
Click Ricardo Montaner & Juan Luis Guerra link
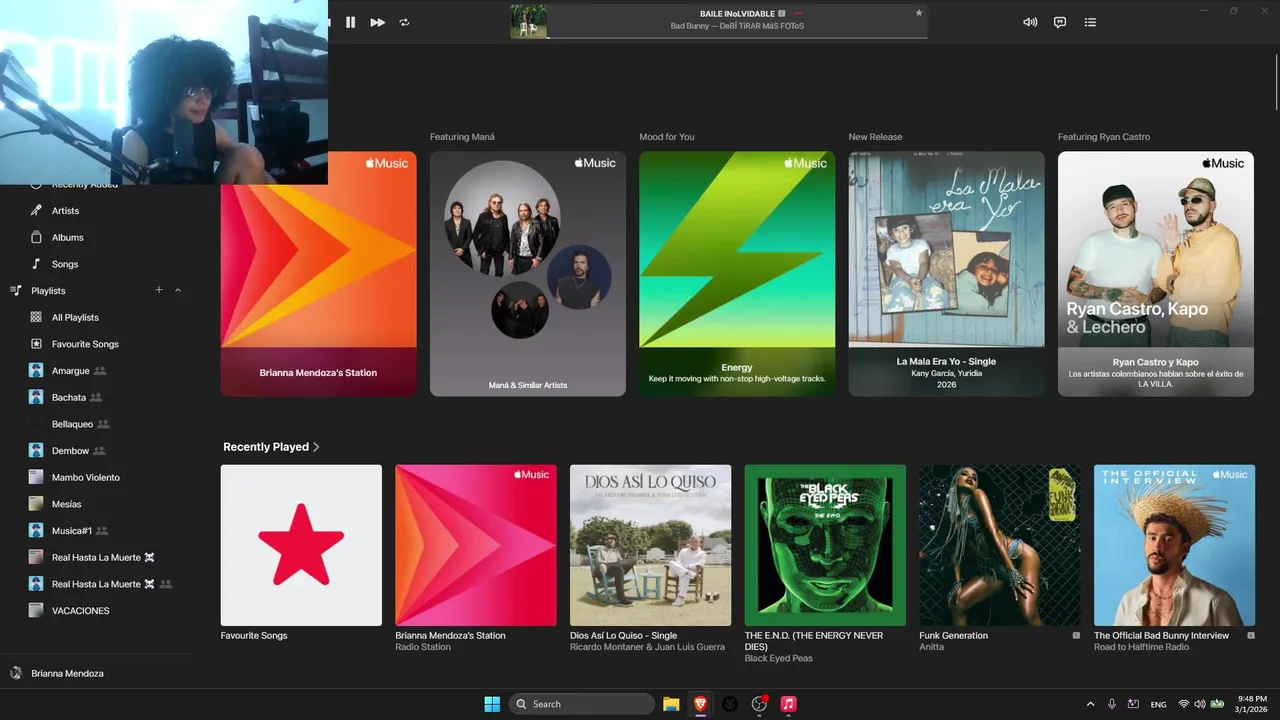click(x=647, y=647)
